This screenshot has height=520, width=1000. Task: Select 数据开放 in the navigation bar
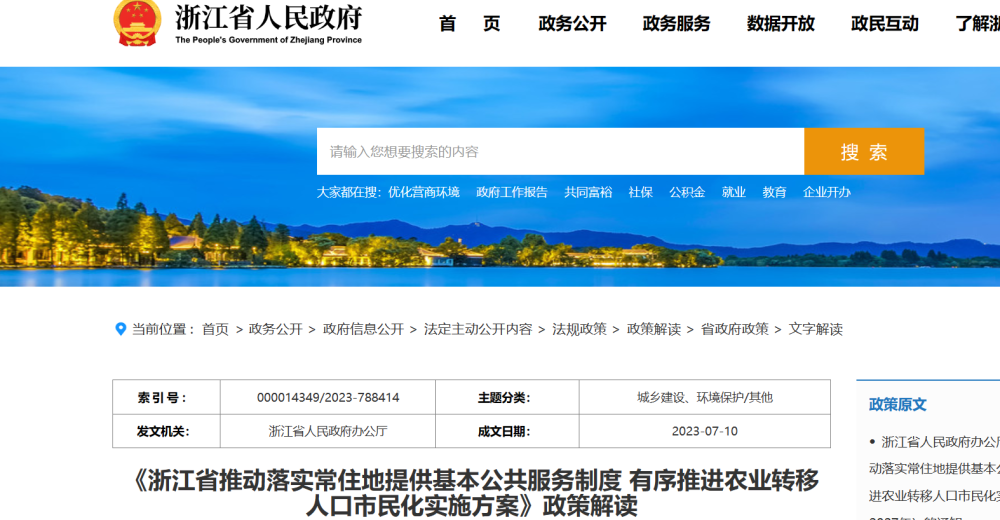[x=780, y=24]
